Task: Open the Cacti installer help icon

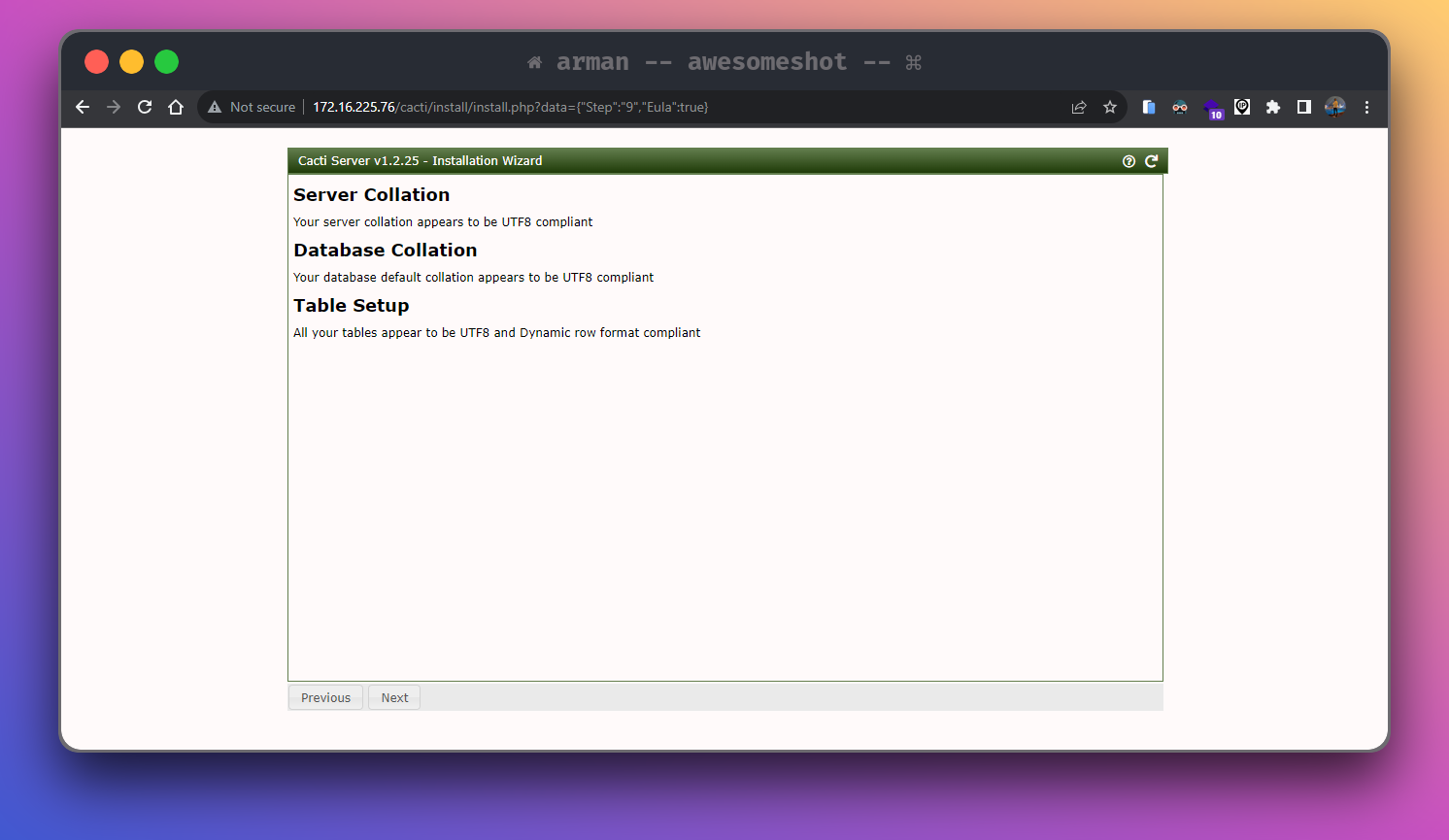Action: (x=1129, y=161)
